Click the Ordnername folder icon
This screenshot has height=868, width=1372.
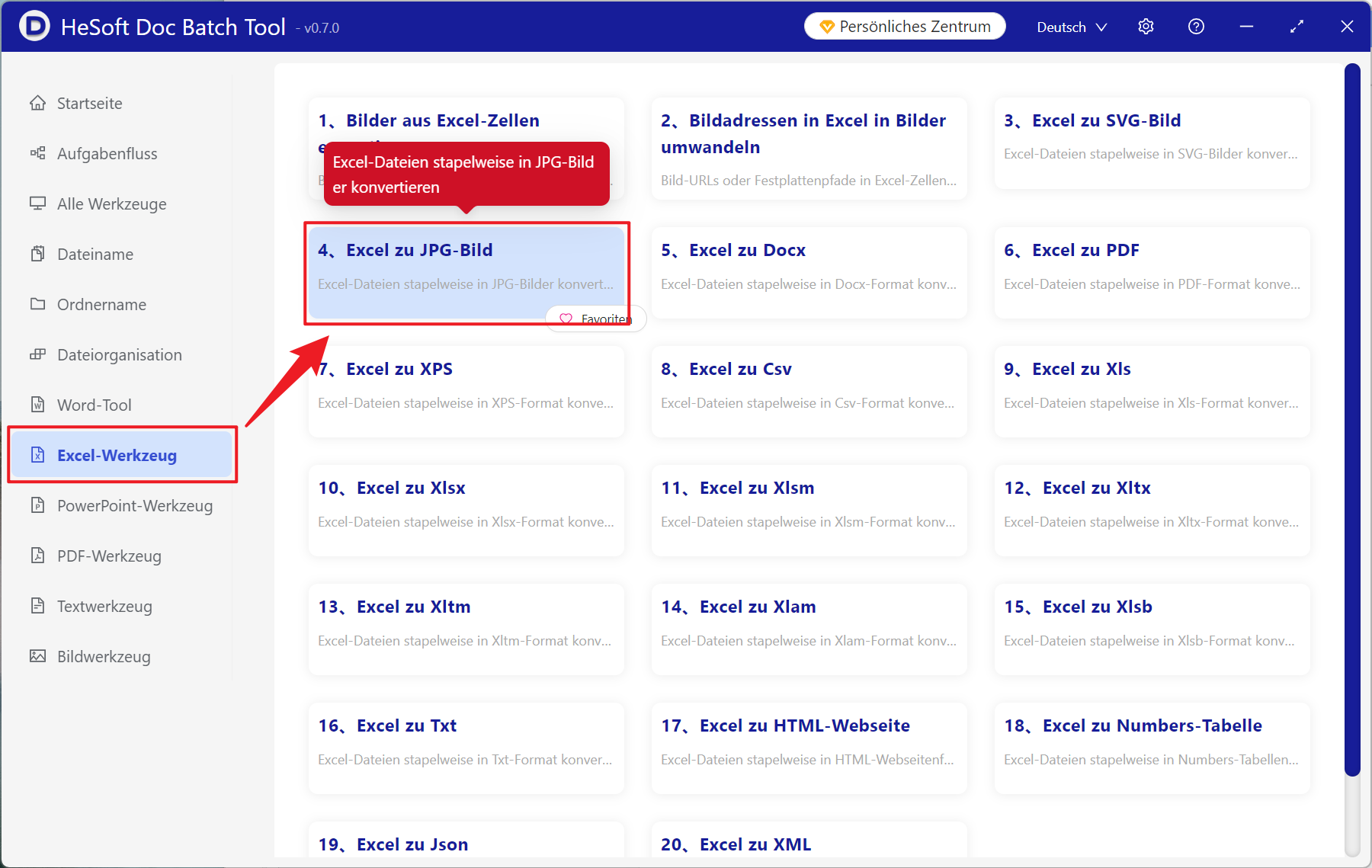[x=37, y=304]
